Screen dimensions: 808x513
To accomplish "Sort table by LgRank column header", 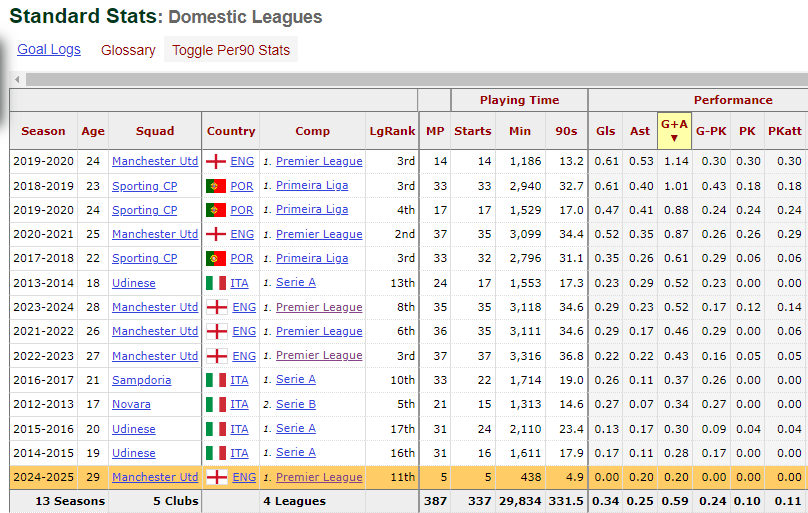I will [392, 131].
